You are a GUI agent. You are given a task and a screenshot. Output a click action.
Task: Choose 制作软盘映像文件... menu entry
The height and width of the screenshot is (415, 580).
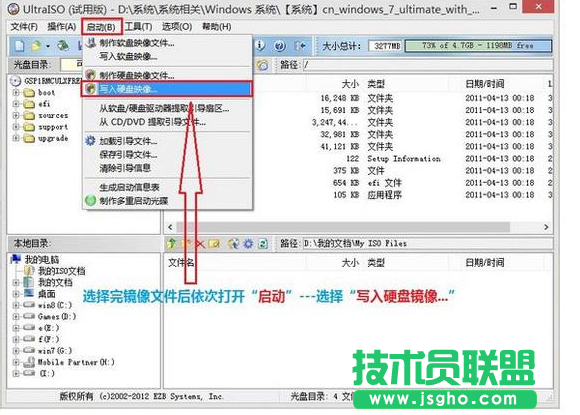pos(168,43)
